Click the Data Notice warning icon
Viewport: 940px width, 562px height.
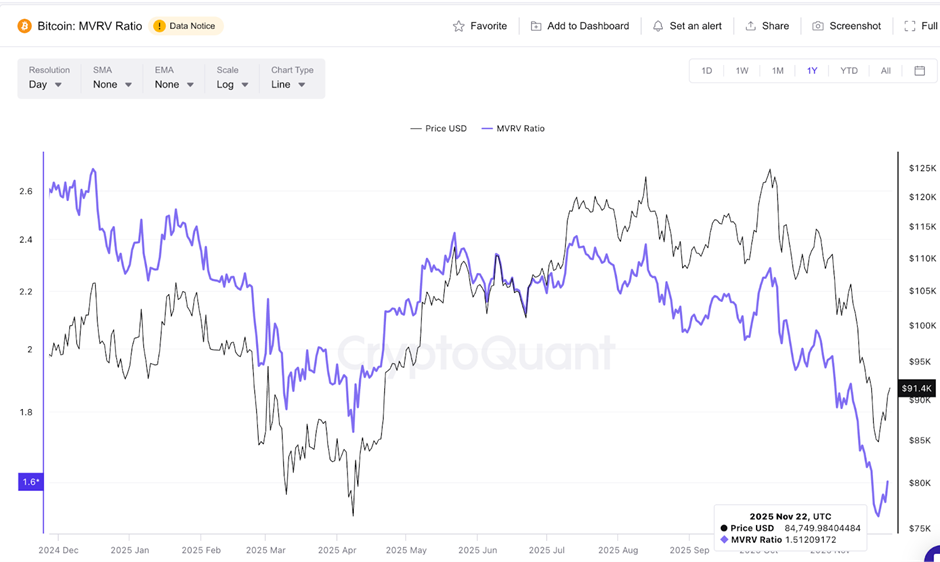point(159,26)
